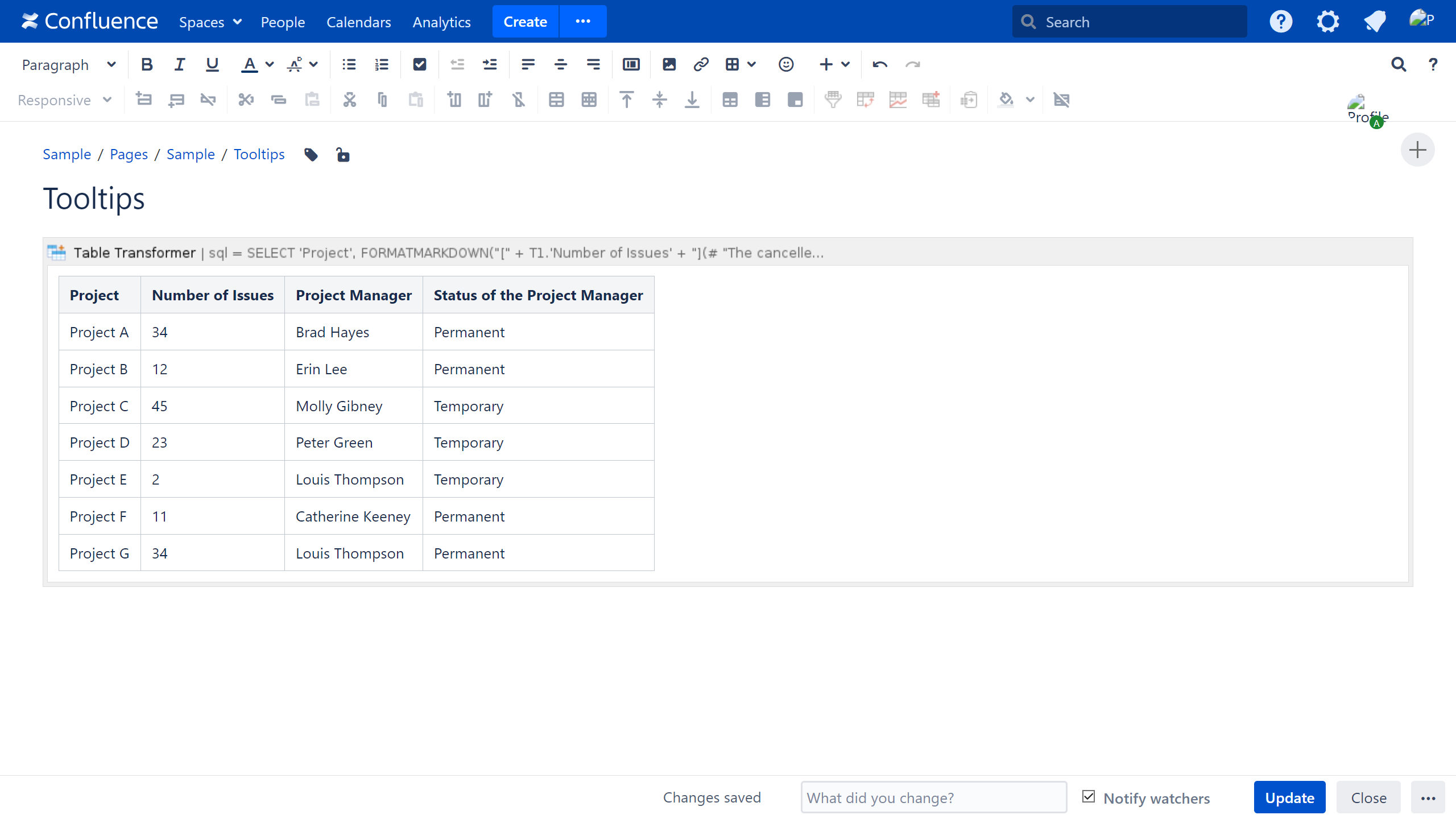Click the undo arrow
Viewport: 1456px width, 819px height.
[x=879, y=65]
